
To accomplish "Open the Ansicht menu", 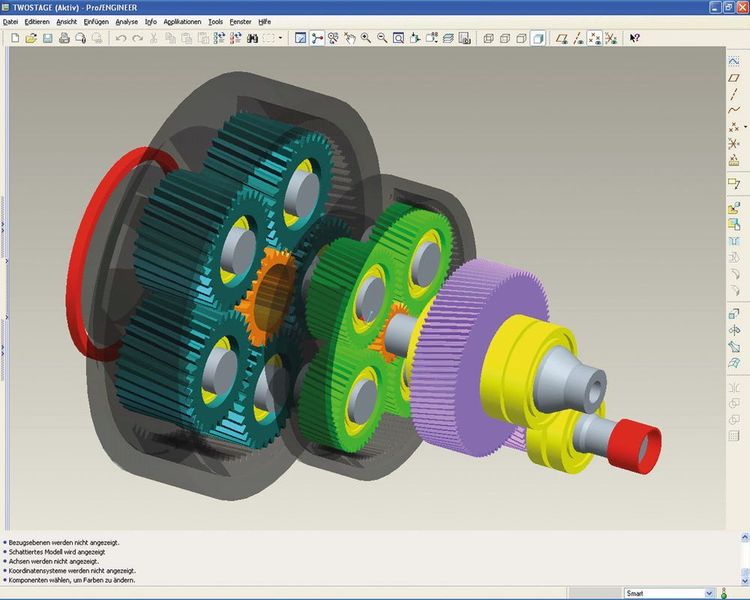I will (x=66, y=22).
